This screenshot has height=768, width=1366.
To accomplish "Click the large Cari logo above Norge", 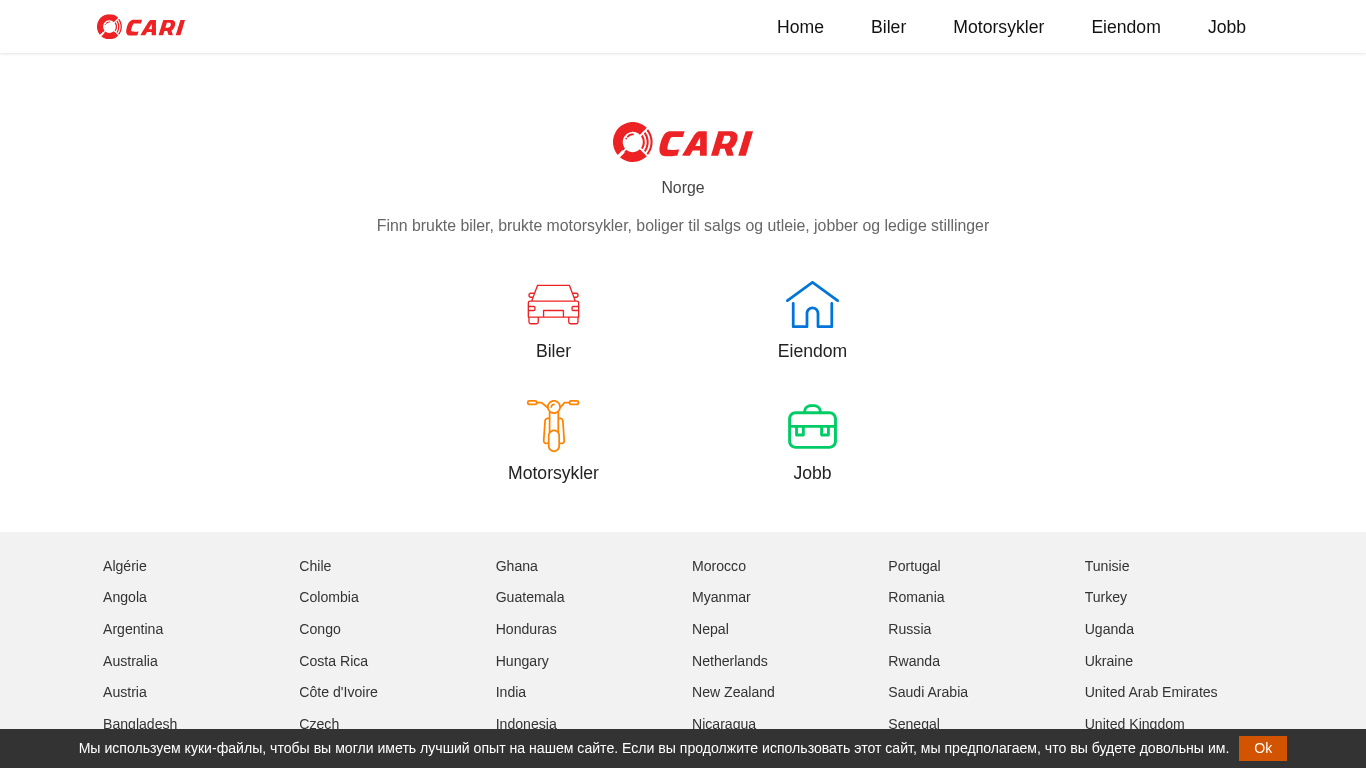I will (x=683, y=142).
